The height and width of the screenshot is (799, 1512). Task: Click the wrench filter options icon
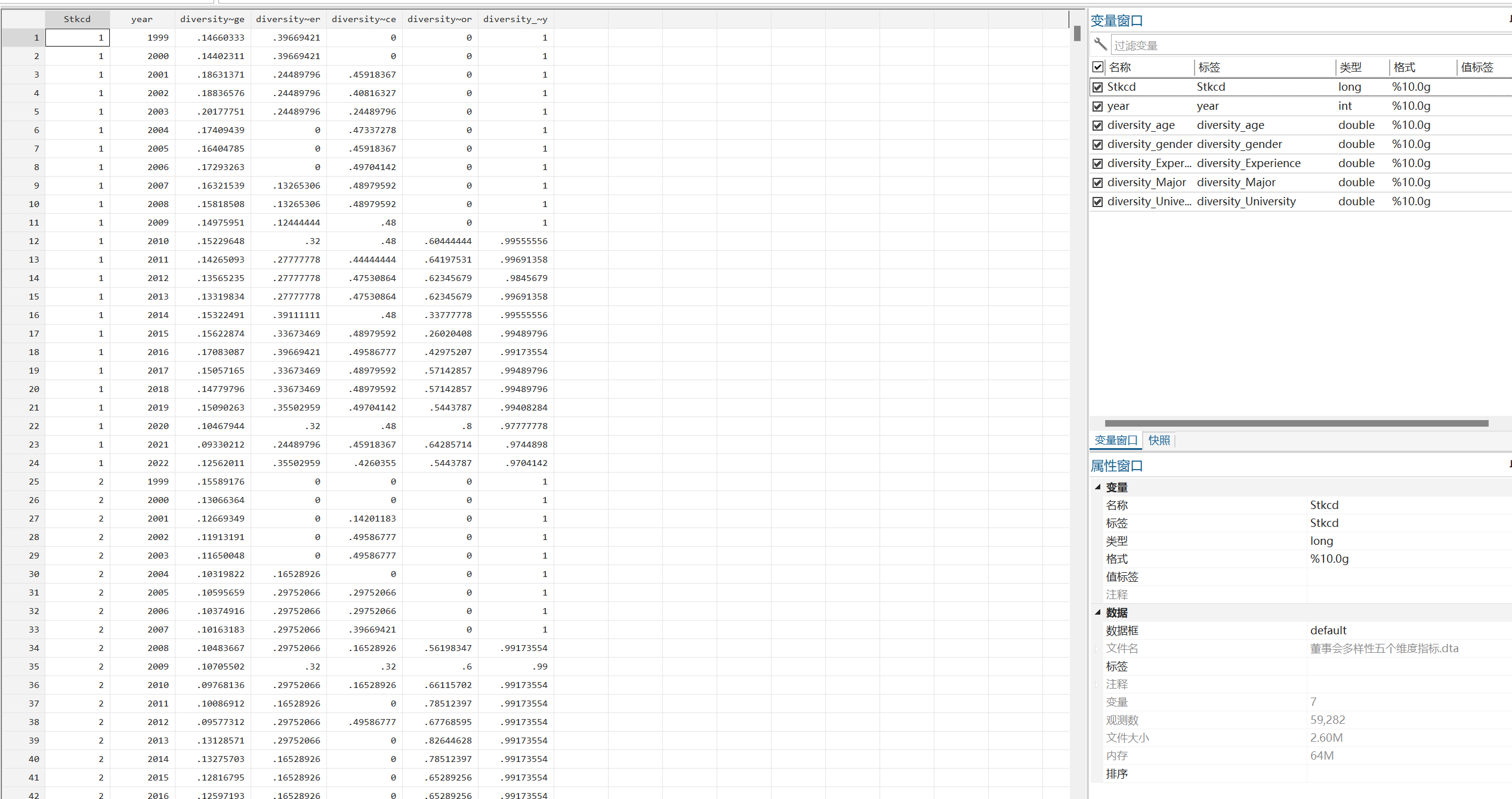click(1100, 44)
